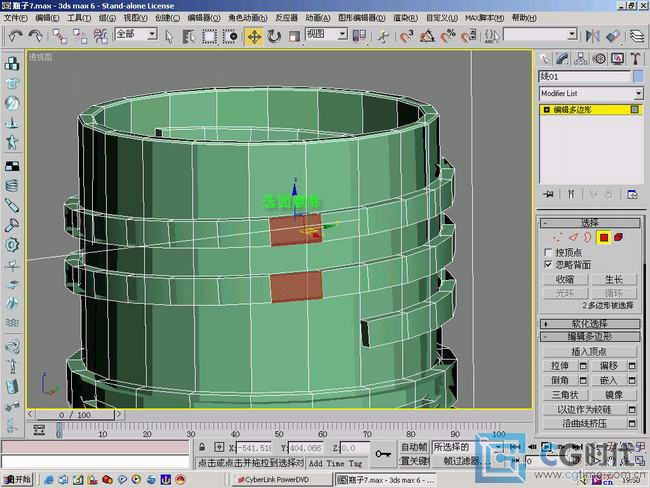Image resolution: width=650 pixels, height=488 pixels.
Task: Click the 插入顶点 button
Action: coord(589,352)
